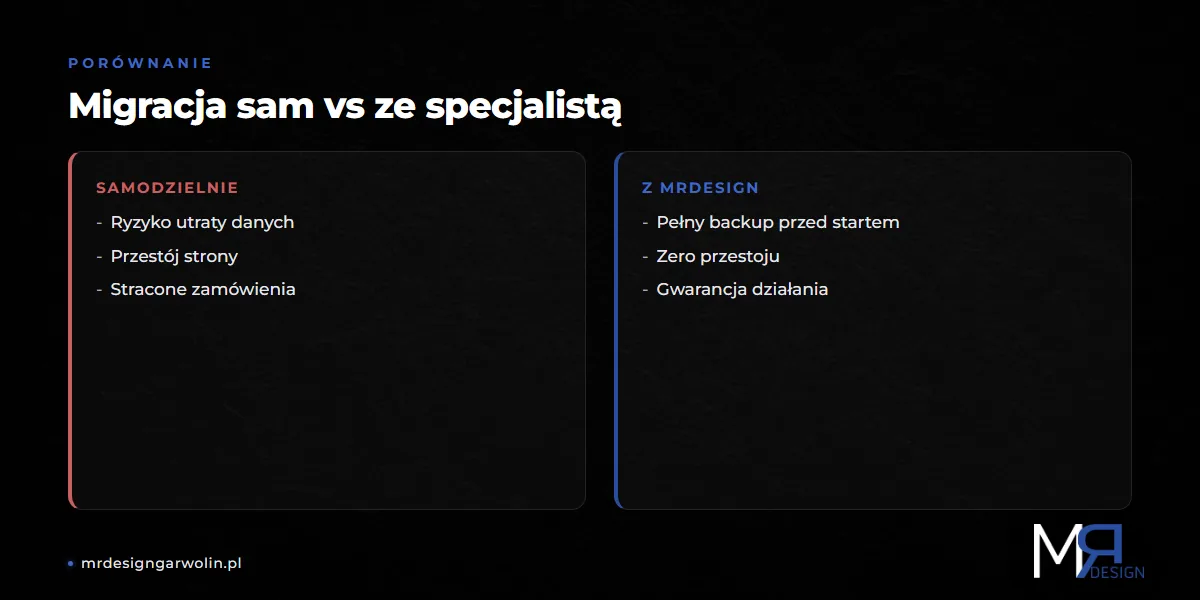Select the Z MRDESIGN card title
This screenshot has height=600, width=1200.
(x=700, y=188)
